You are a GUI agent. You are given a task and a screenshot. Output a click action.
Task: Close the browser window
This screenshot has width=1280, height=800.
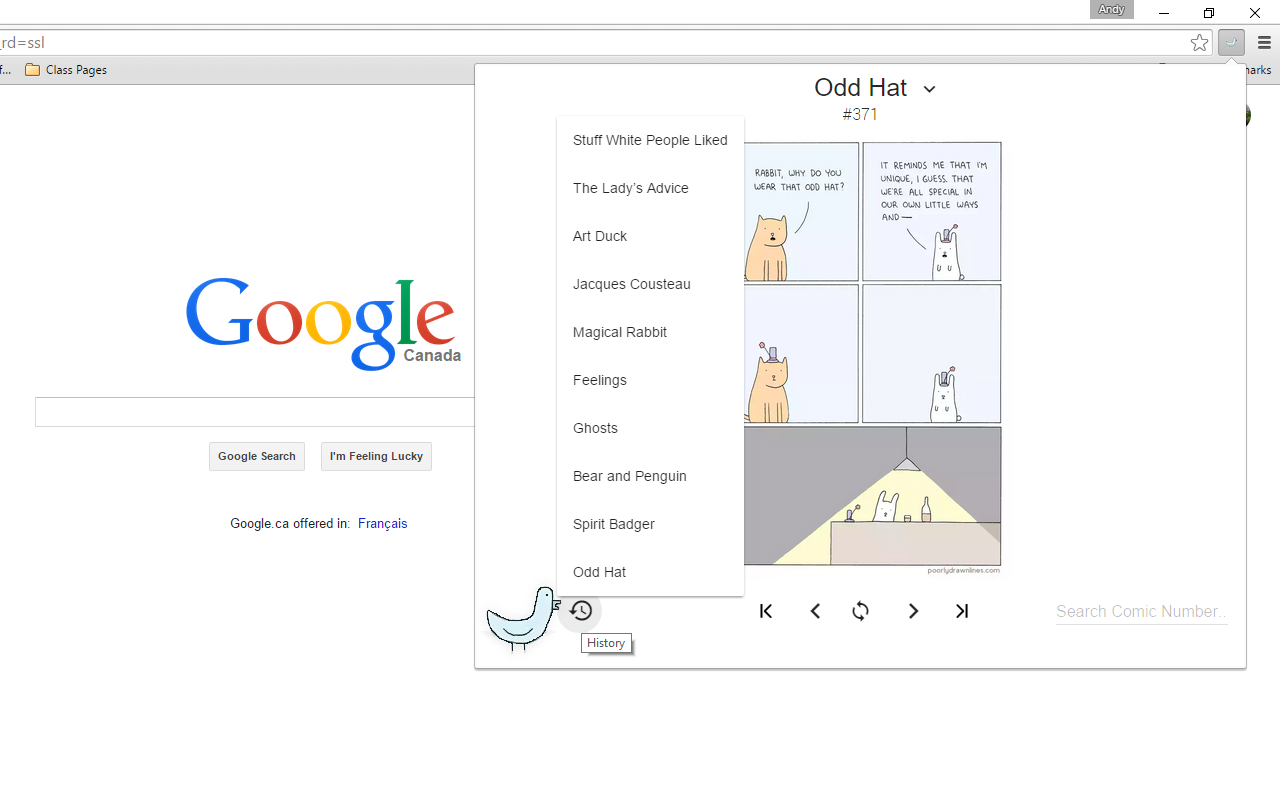pyautogui.click(x=1255, y=13)
